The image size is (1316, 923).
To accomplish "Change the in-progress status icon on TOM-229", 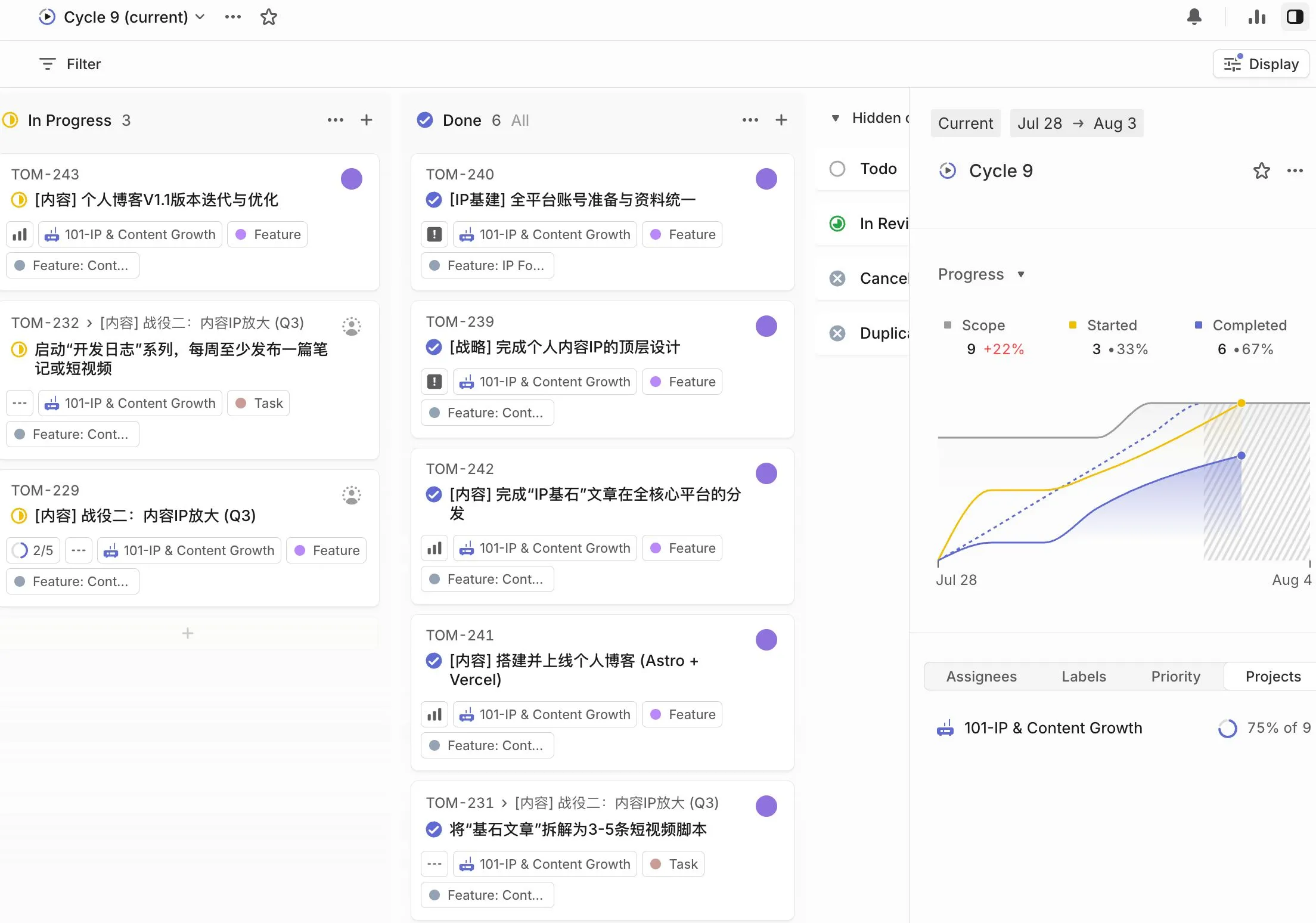I will (x=19, y=516).
